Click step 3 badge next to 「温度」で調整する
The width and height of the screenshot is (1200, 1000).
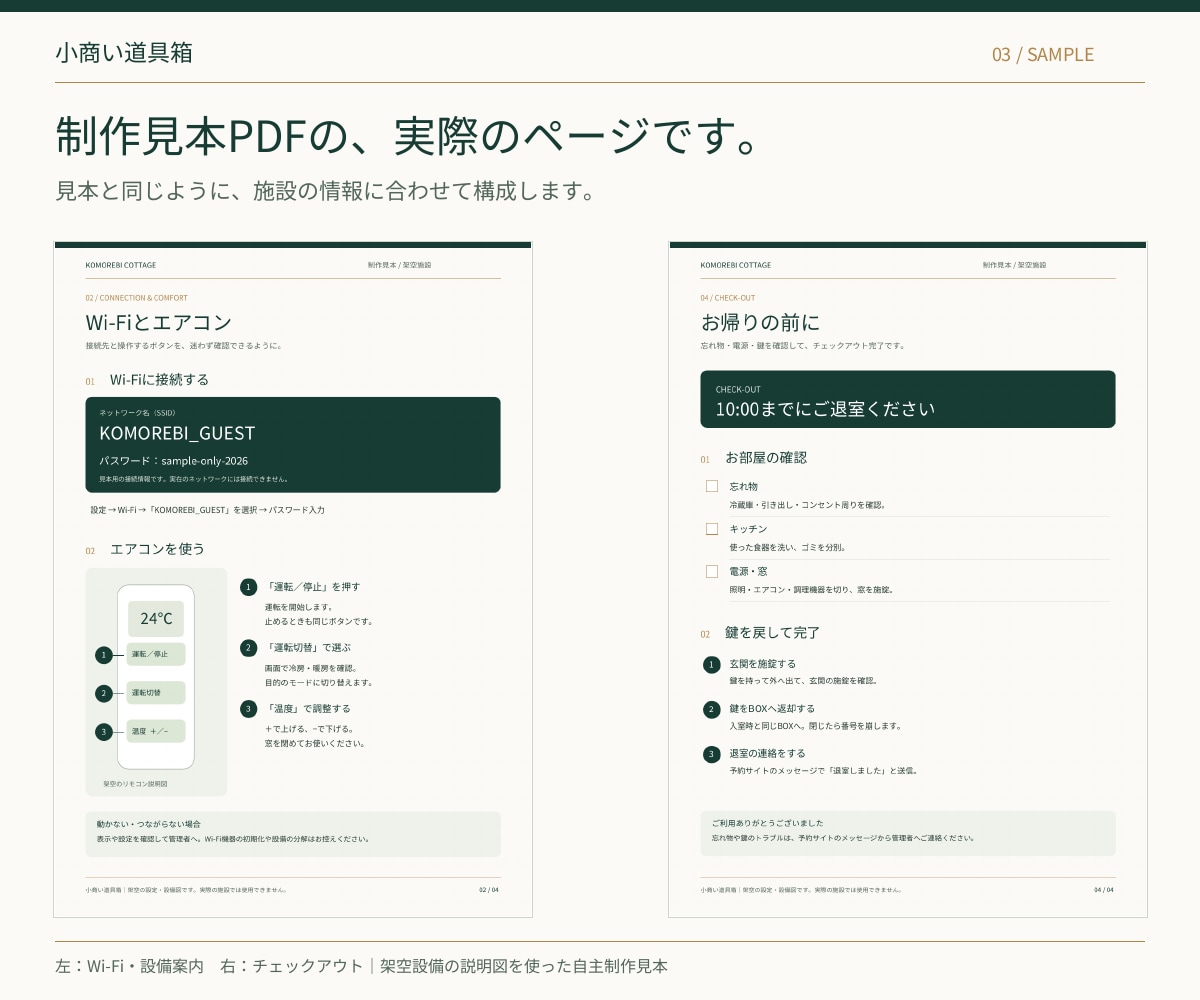(249, 709)
